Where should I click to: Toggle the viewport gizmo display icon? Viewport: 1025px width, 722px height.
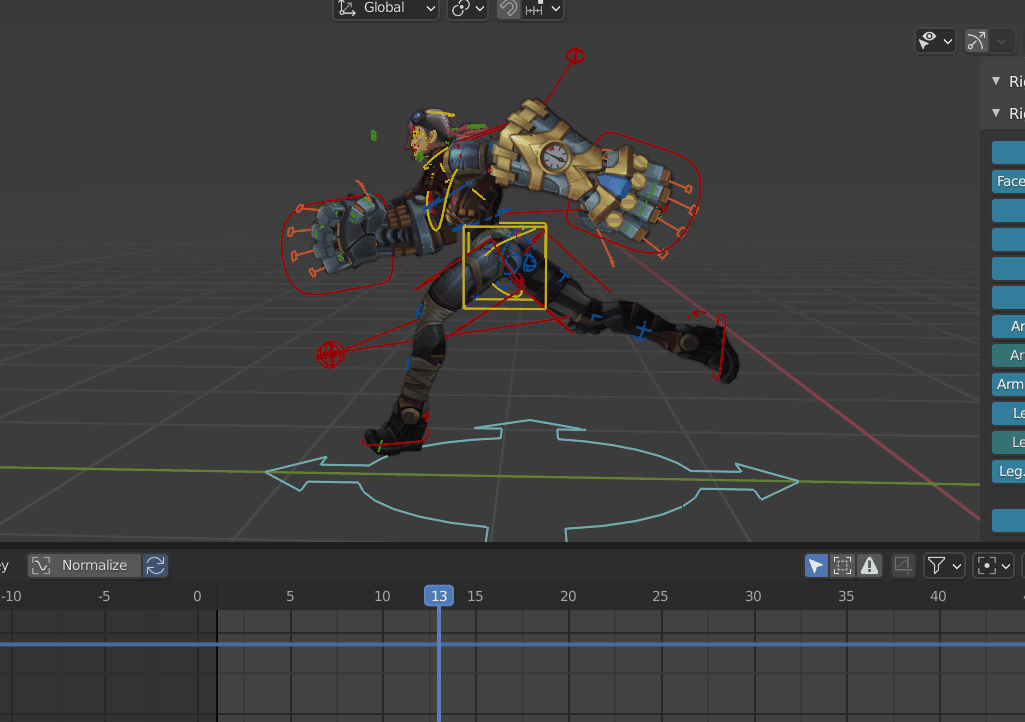977,41
